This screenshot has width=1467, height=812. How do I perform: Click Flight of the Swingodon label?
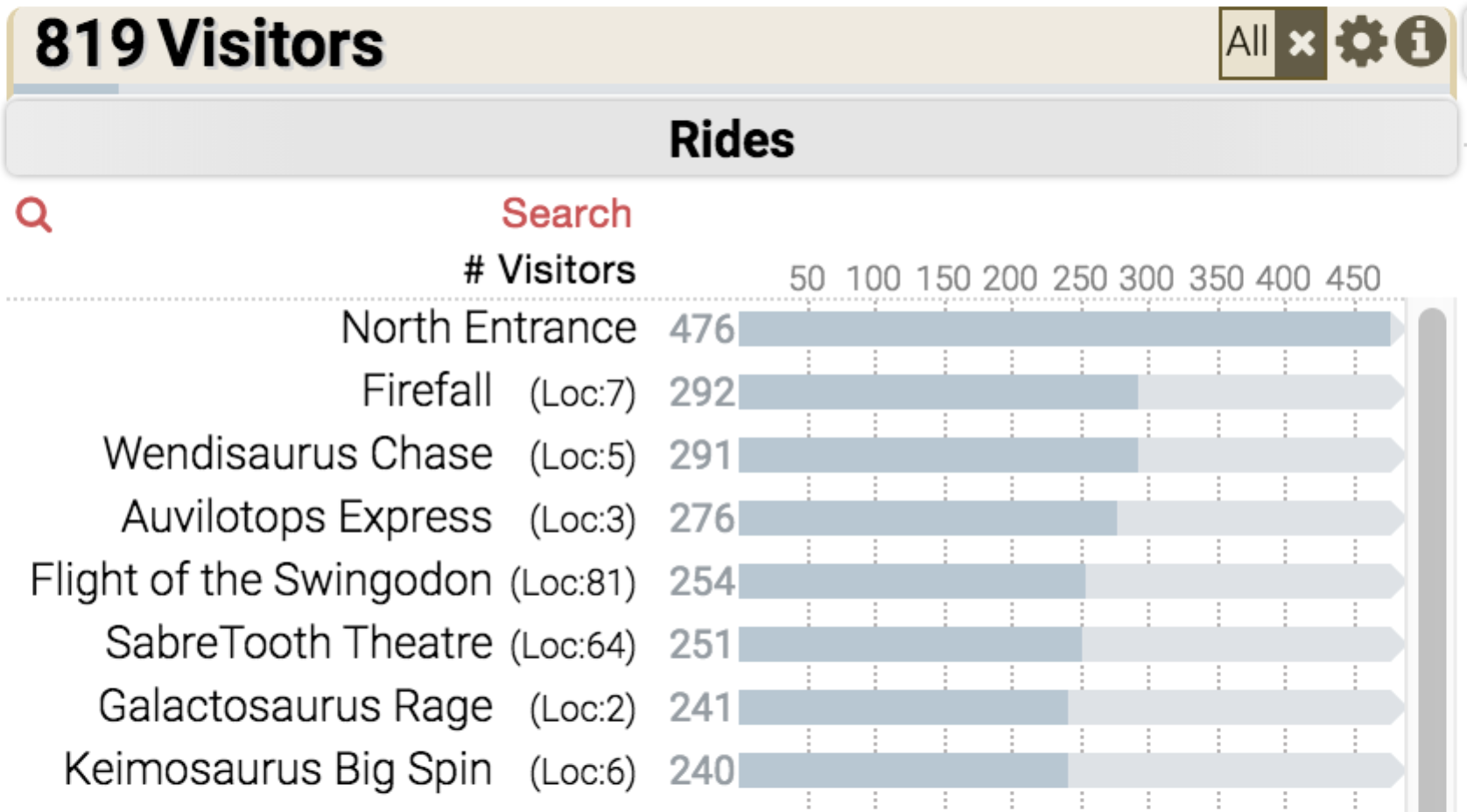click(261, 580)
